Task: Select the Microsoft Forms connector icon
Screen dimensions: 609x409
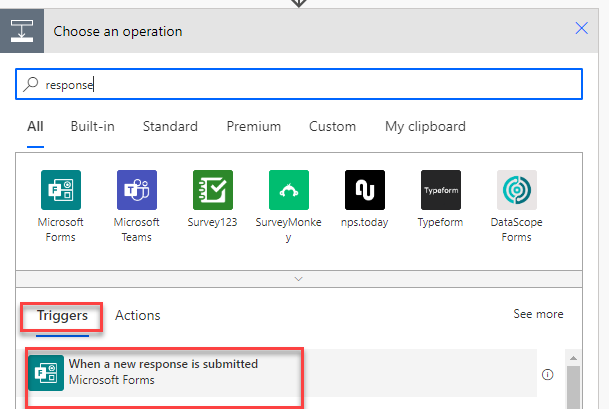Action: [61, 190]
